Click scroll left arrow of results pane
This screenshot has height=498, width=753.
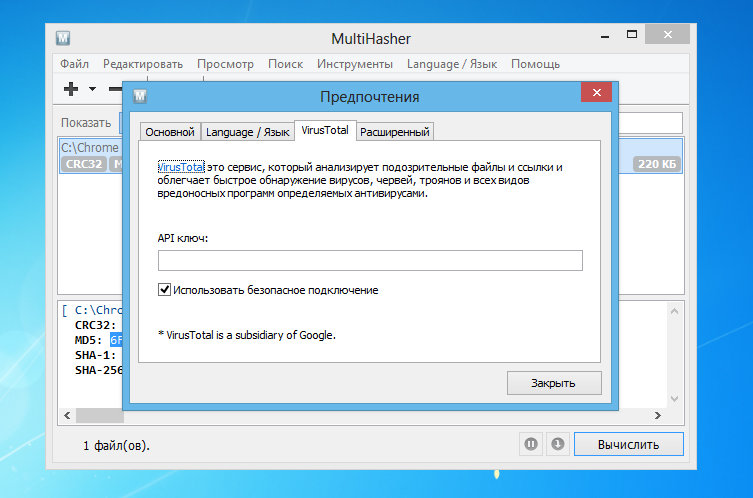coord(67,415)
